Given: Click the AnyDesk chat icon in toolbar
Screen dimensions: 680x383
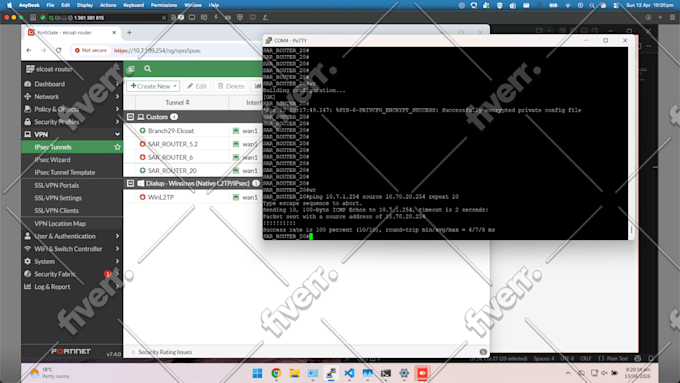Looking at the screenshot, I should coord(204,17).
